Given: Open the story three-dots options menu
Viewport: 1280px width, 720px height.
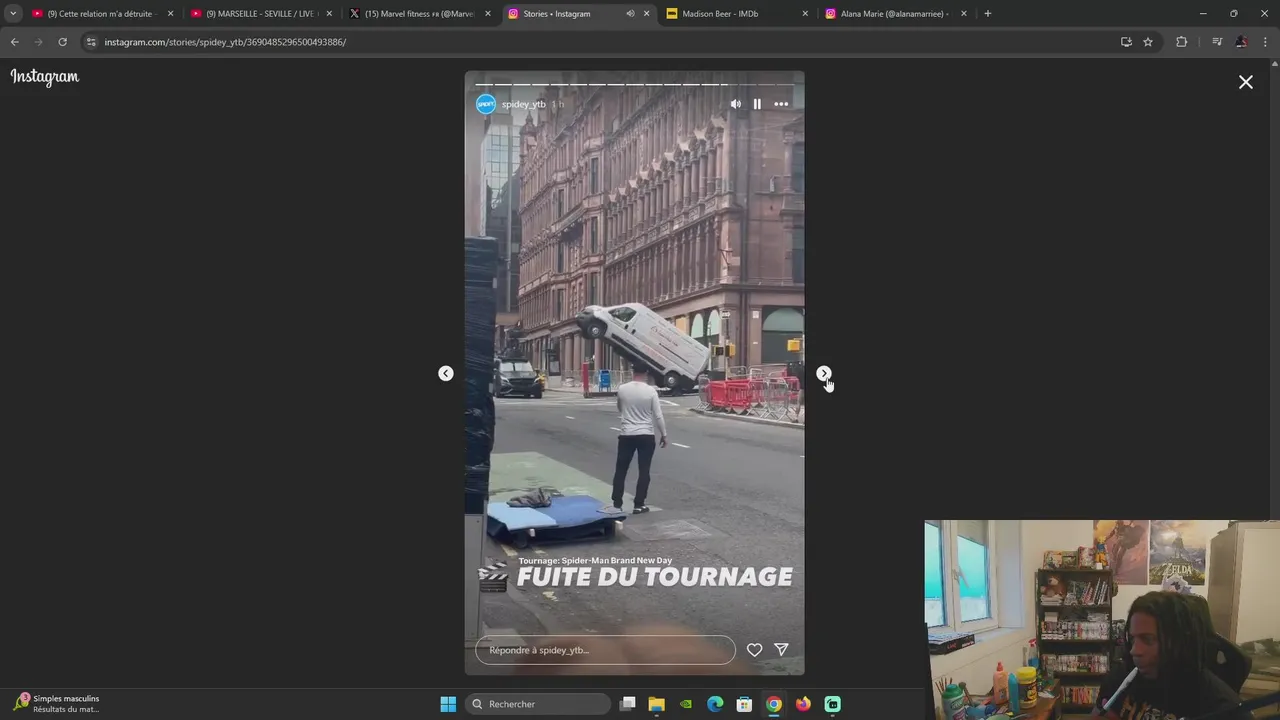Looking at the screenshot, I should [x=781, y=104].
